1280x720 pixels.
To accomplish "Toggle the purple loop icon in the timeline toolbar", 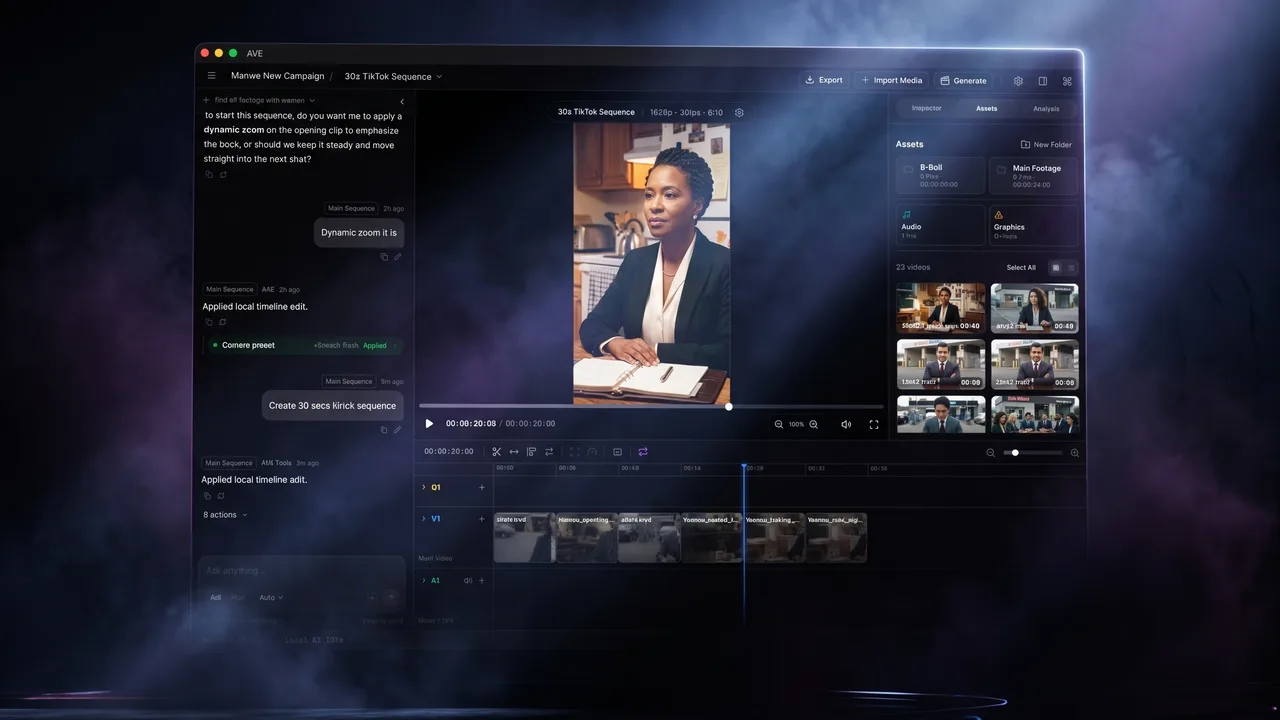I will click(643, 452).
